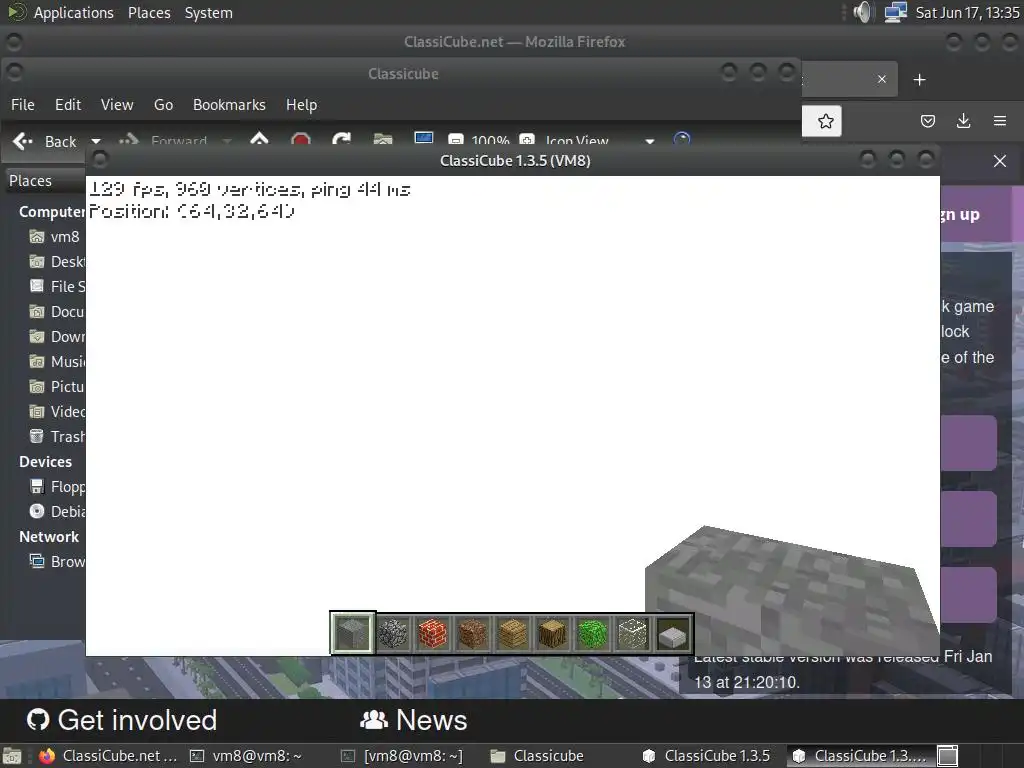Select Floppy device in sidebar
The height and width of the screenshot is (768, 1024).
tap(57, 487)
